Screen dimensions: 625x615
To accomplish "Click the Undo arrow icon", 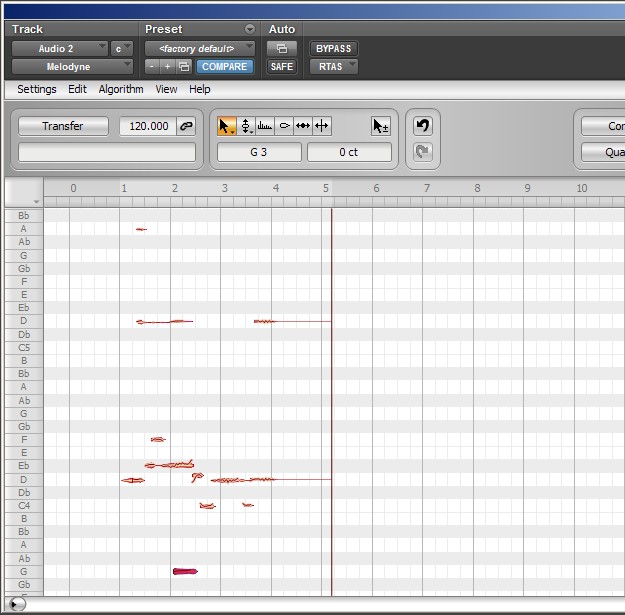I will (422, 126).
